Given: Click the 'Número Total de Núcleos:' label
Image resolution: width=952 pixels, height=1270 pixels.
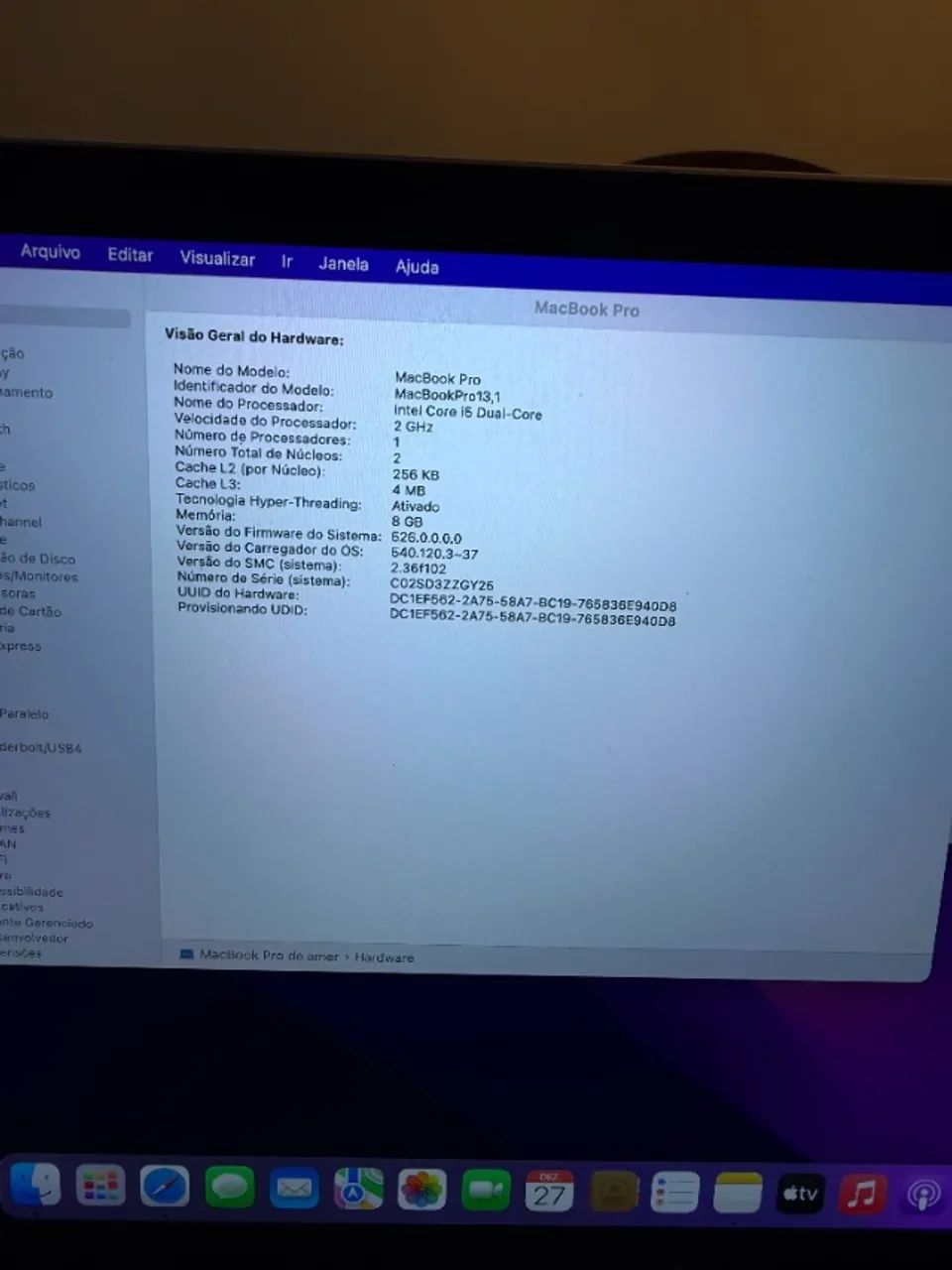Looking at the screenshot, I should point(259,453).
